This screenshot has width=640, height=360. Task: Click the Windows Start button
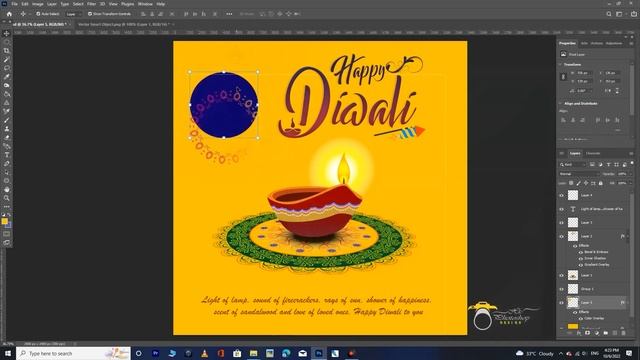pos(8,353)
